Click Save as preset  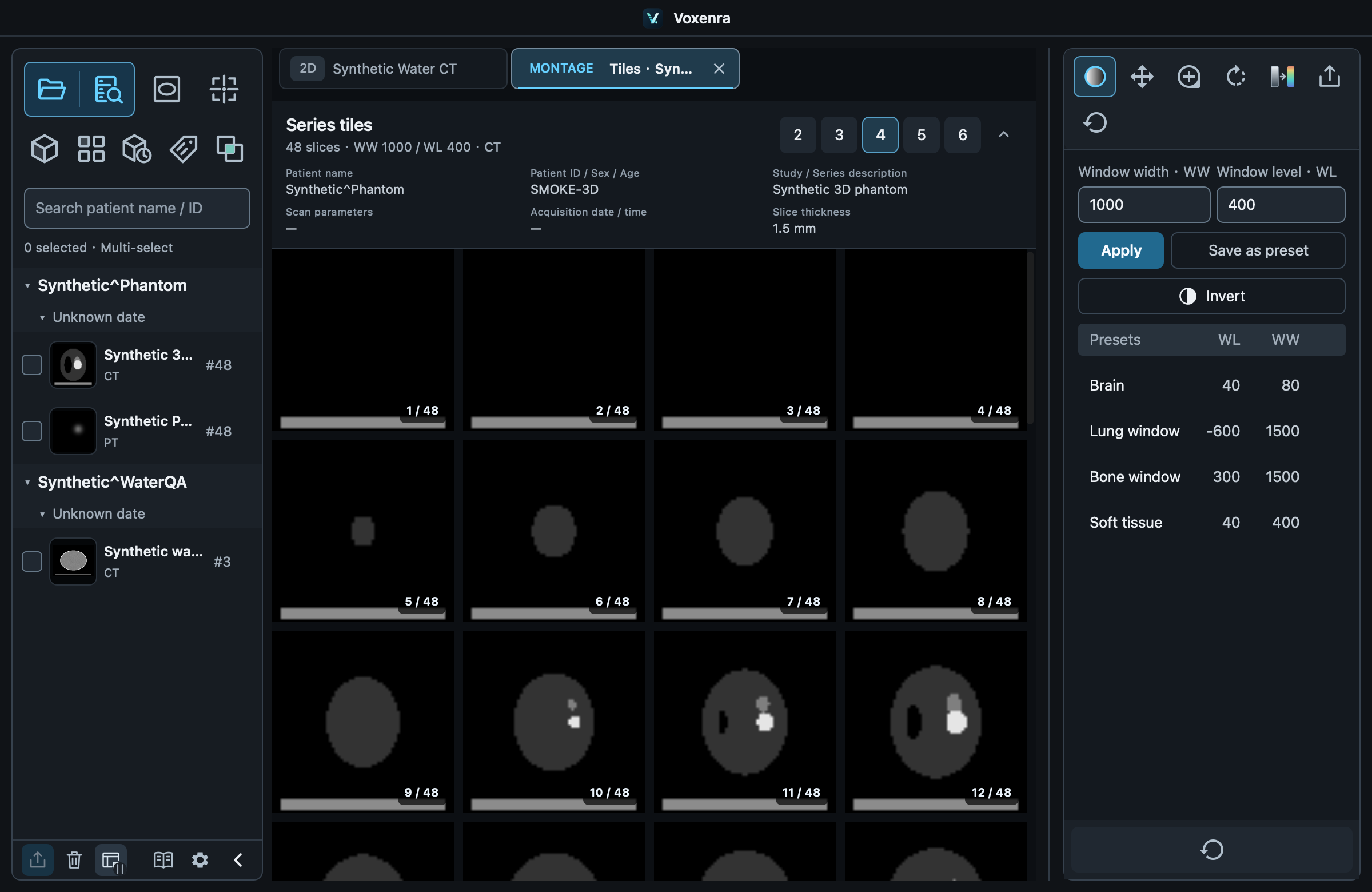coord(1257,250)
